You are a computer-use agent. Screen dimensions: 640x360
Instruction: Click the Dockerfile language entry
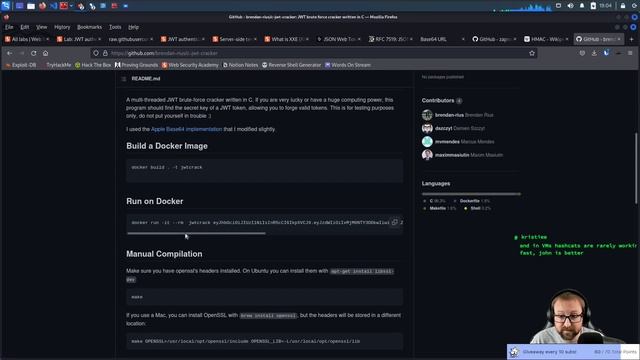(472, 201)
